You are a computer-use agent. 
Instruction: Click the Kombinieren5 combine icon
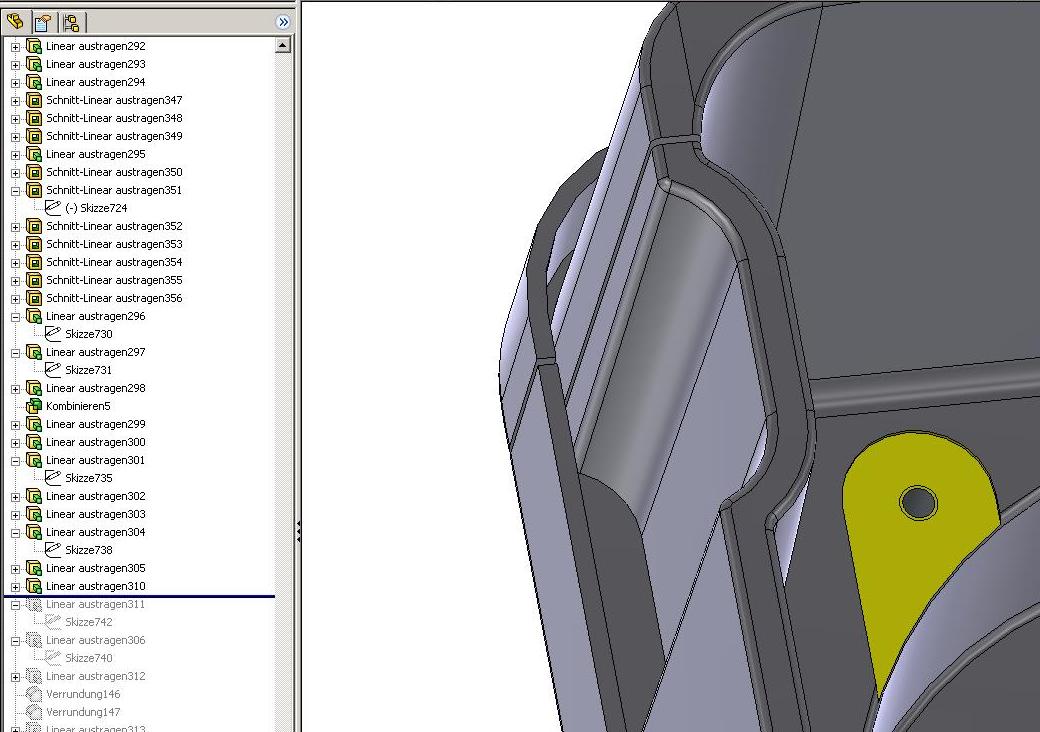[34, 406]
